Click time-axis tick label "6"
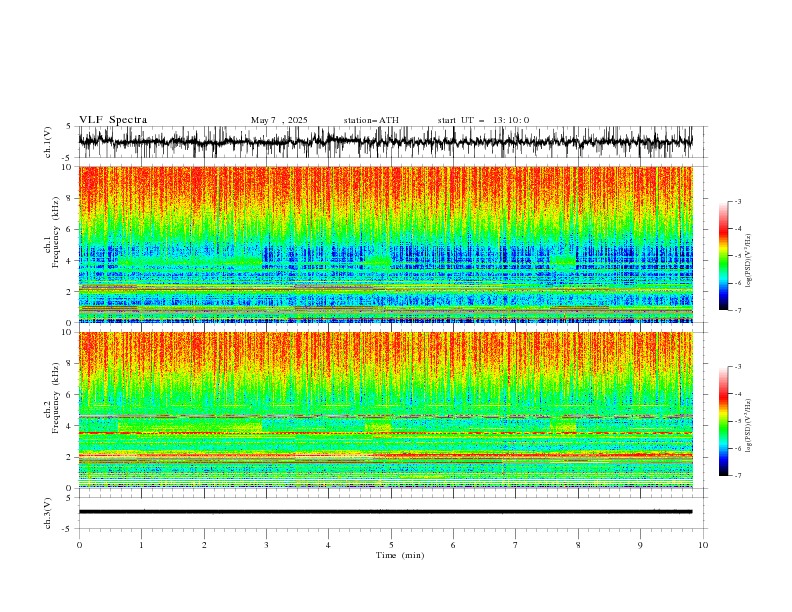The height and width of the screenshot is (612, 792). pos(453,545)
